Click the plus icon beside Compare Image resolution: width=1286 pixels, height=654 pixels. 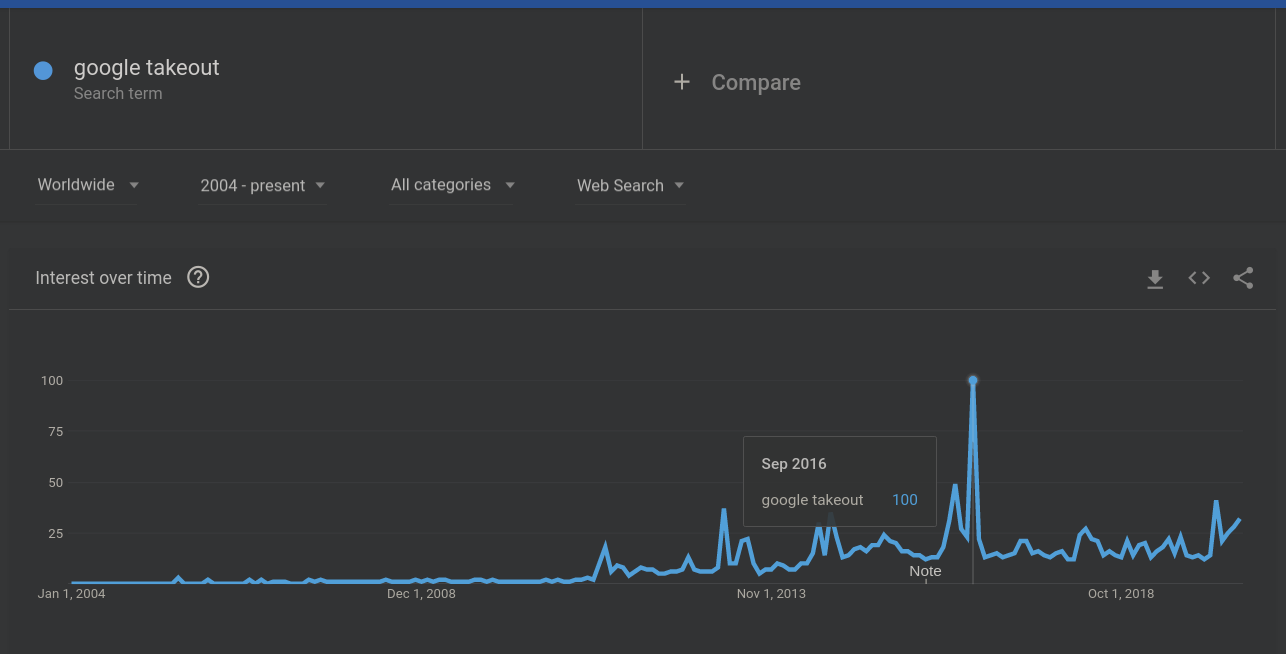[x=682, y=82]
